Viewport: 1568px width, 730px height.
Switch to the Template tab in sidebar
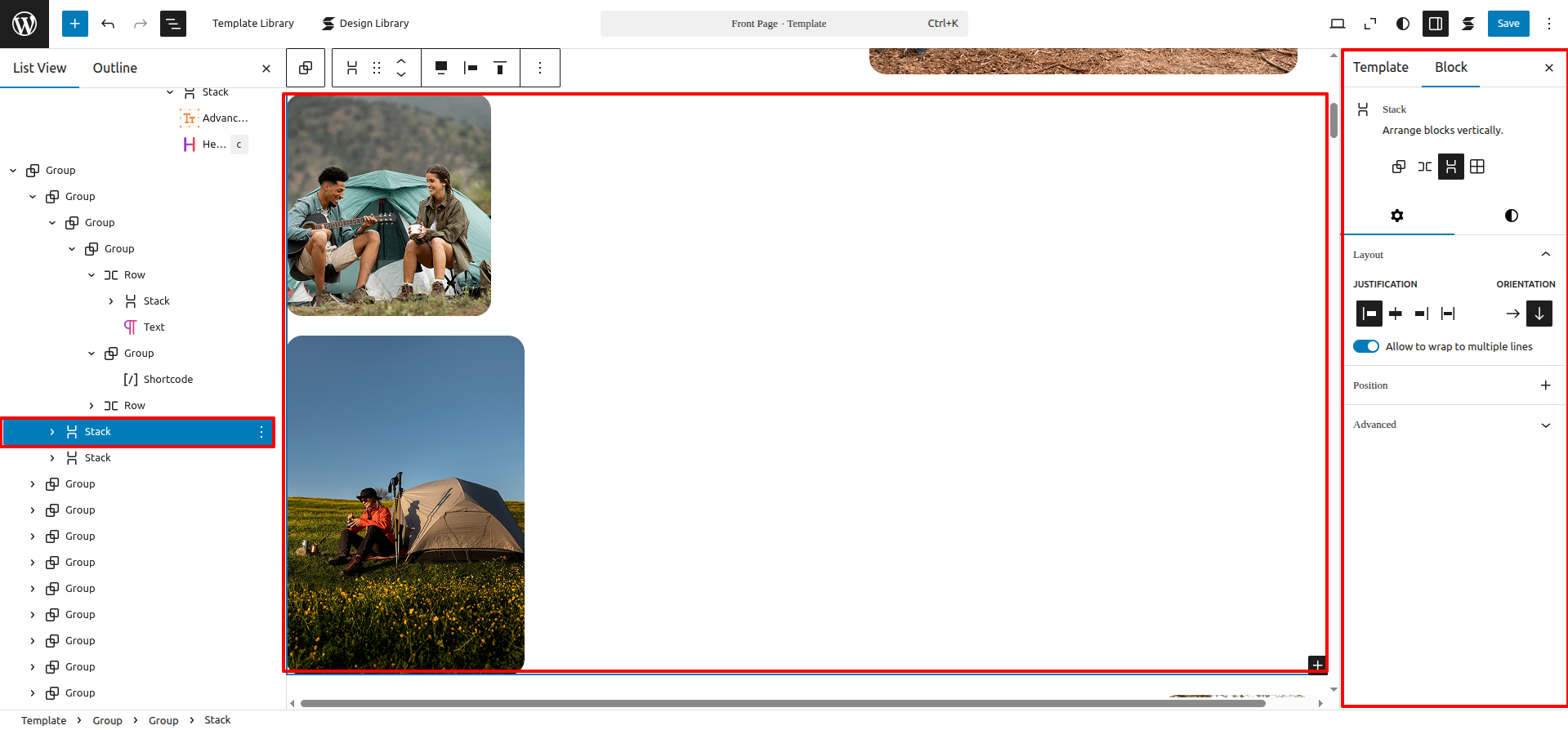point(1380,68)
